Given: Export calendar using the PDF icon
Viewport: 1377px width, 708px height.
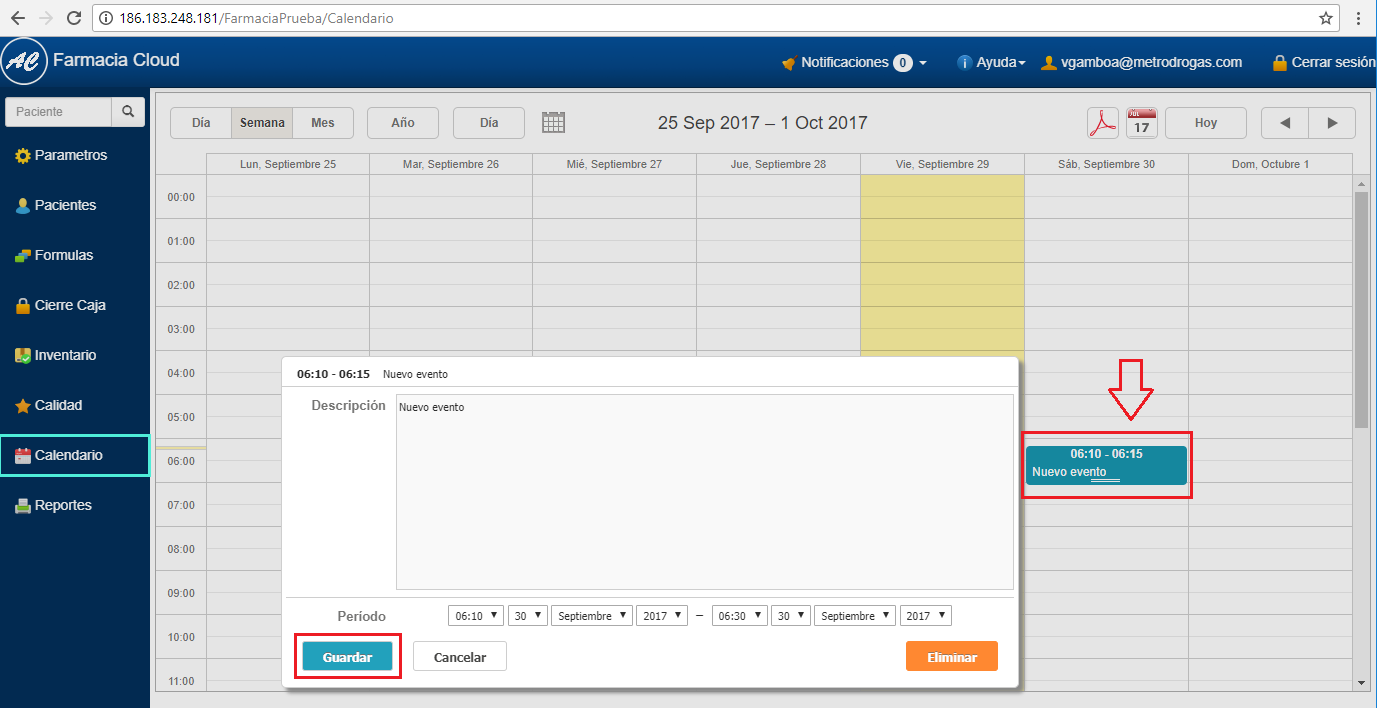Looking at the screenshot, I should coord(1103,123).
